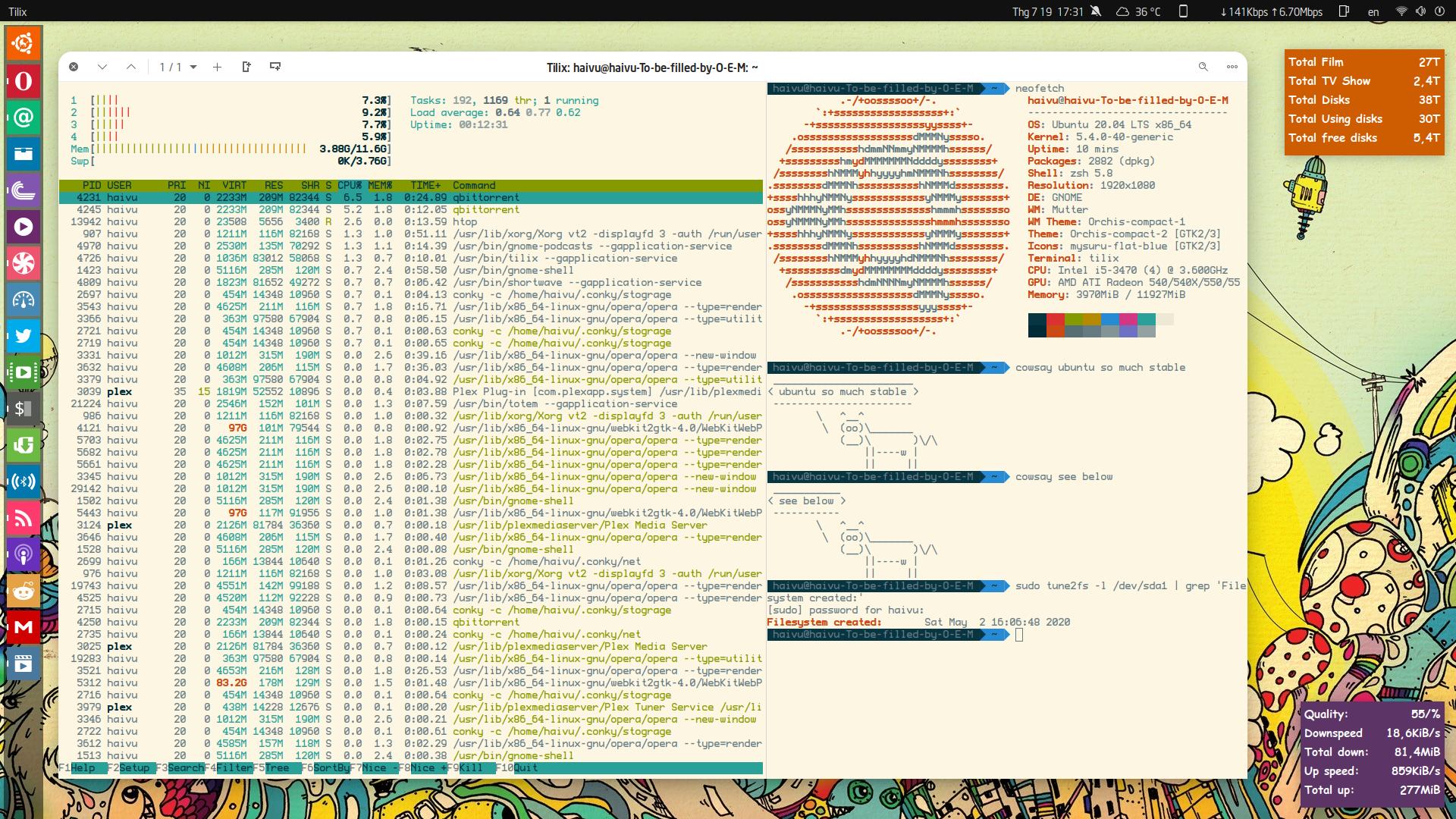
Task: Launch the purple Podcasts app in dock
Action: 24,554
